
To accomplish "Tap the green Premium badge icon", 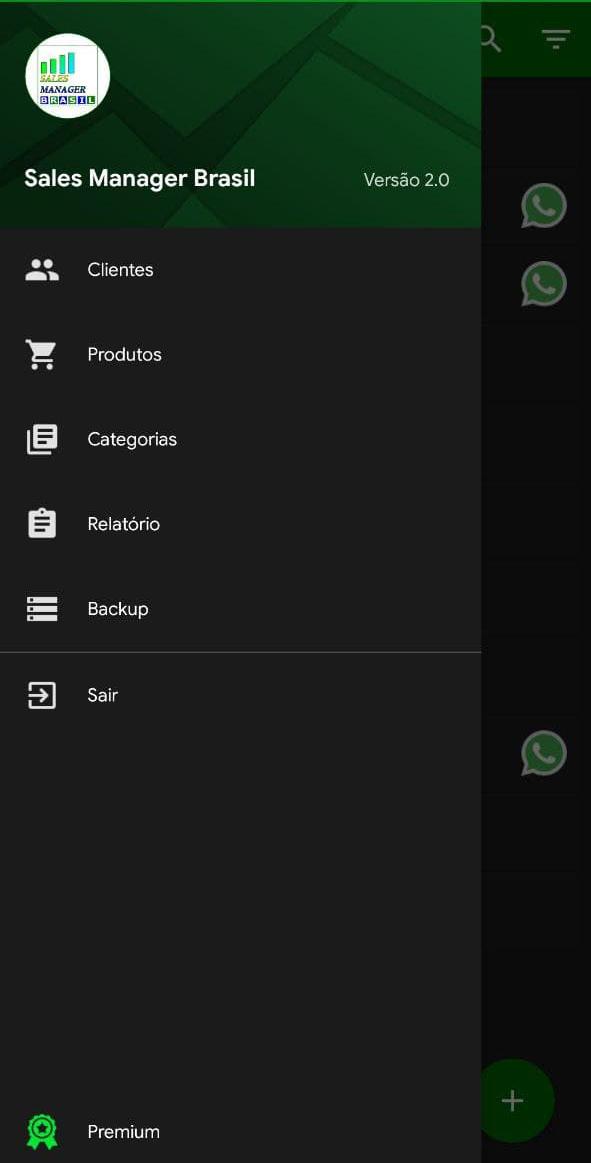I will pos(42,1132).
